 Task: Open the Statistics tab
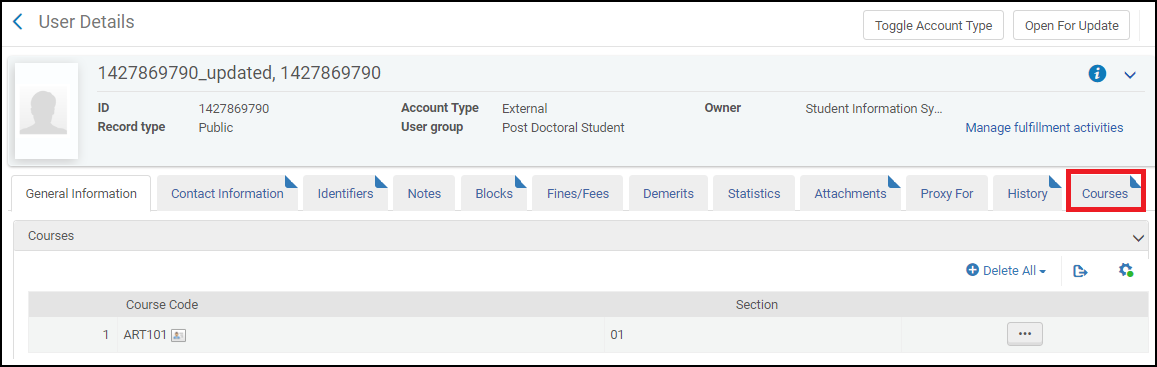click(754, 193)
